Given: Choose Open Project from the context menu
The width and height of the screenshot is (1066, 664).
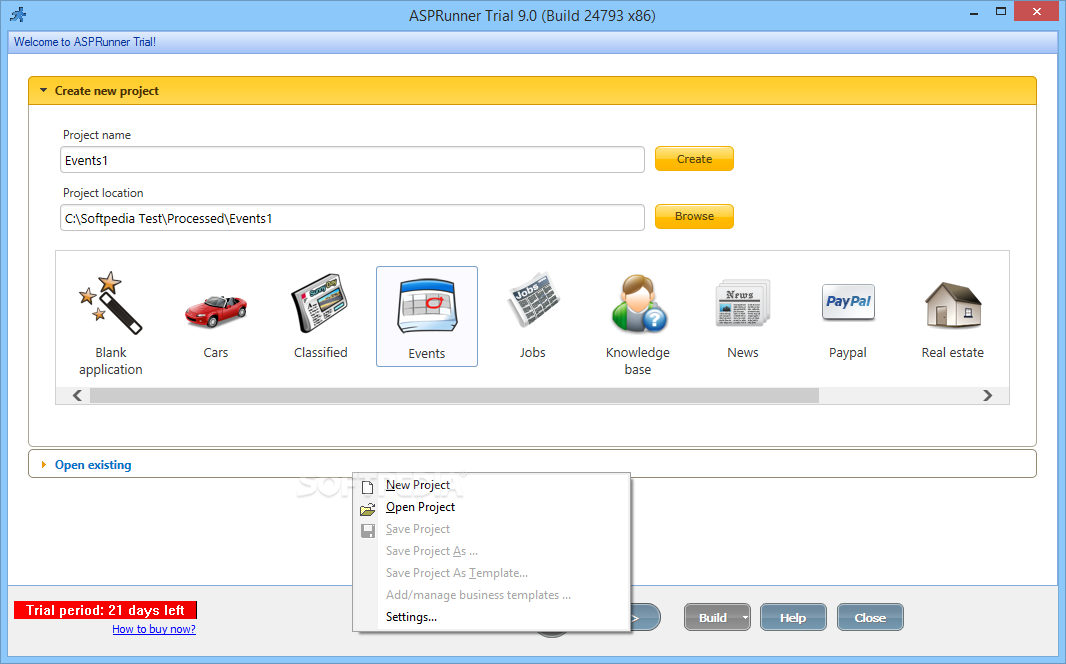Looking at the screenshot, I should [x=420, y=507].
